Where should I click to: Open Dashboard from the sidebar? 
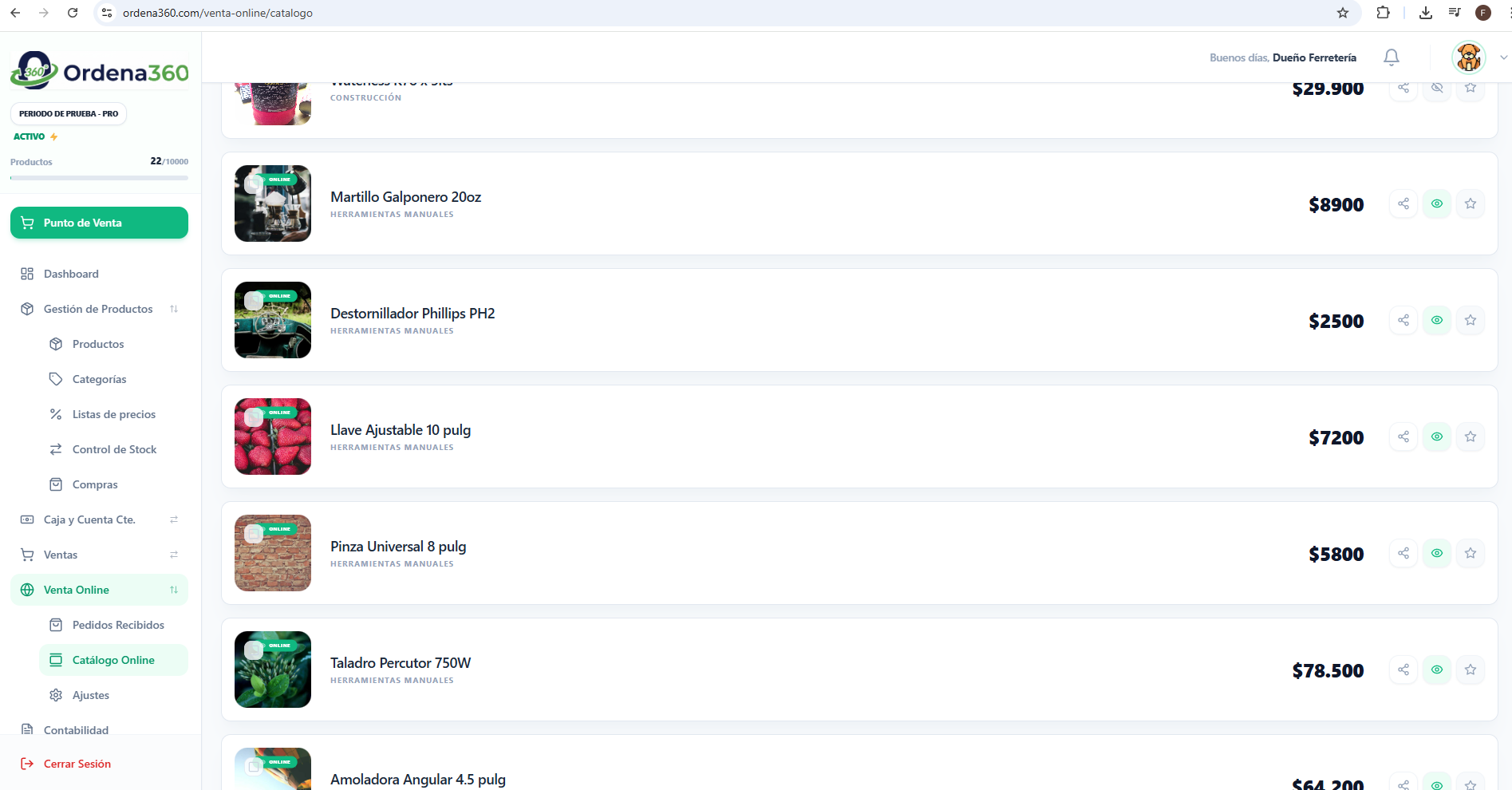[x=100, y=274]
